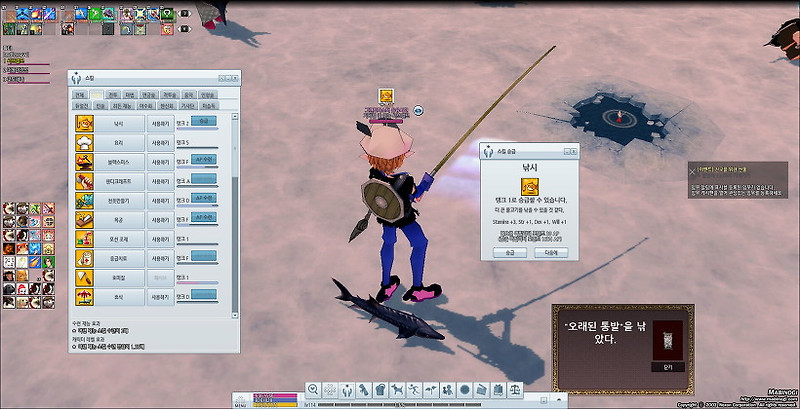Viewport: 800px width, 409px height.
Task: Click the magnifier icon in bottom toolbar
Action: coord(313,390)
